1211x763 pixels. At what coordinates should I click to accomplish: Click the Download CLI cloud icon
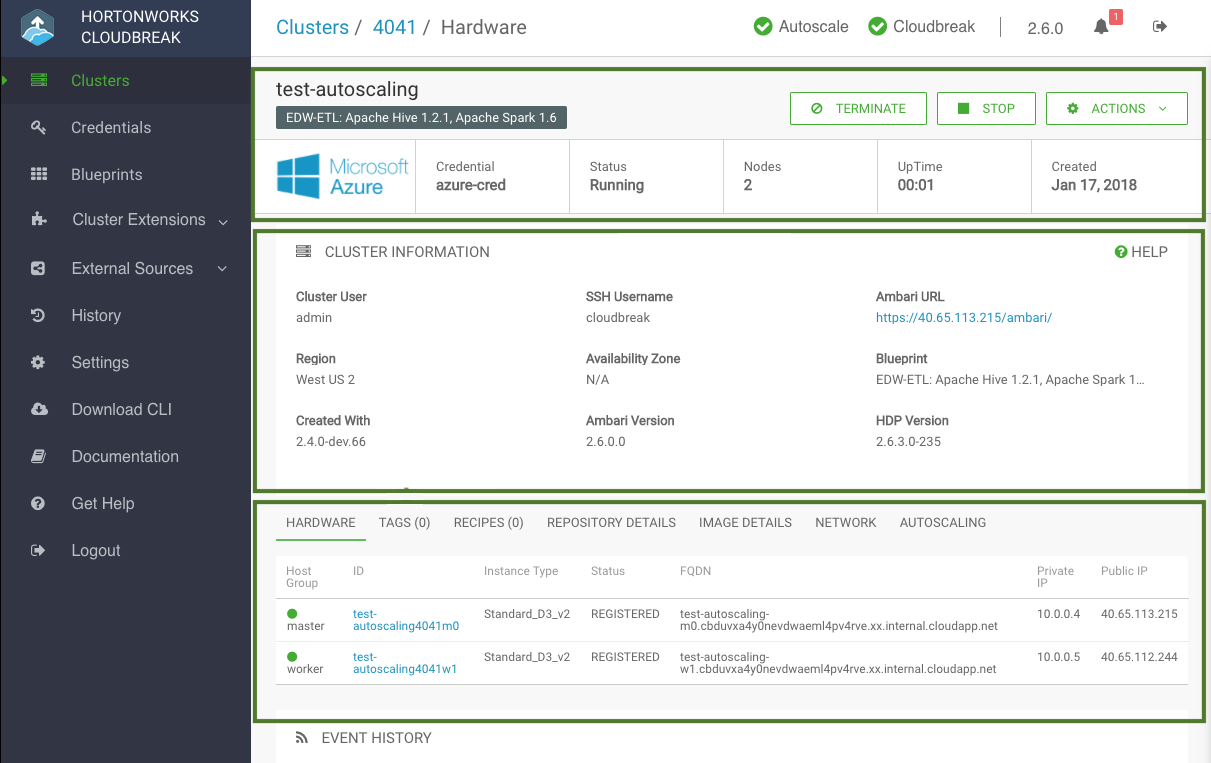(x=39, y=409)
